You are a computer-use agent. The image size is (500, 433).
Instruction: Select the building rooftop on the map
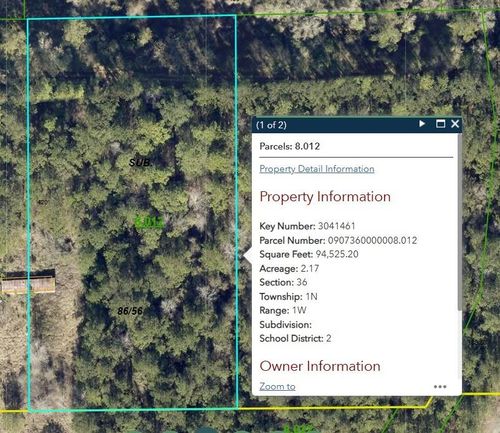[28, 283]
